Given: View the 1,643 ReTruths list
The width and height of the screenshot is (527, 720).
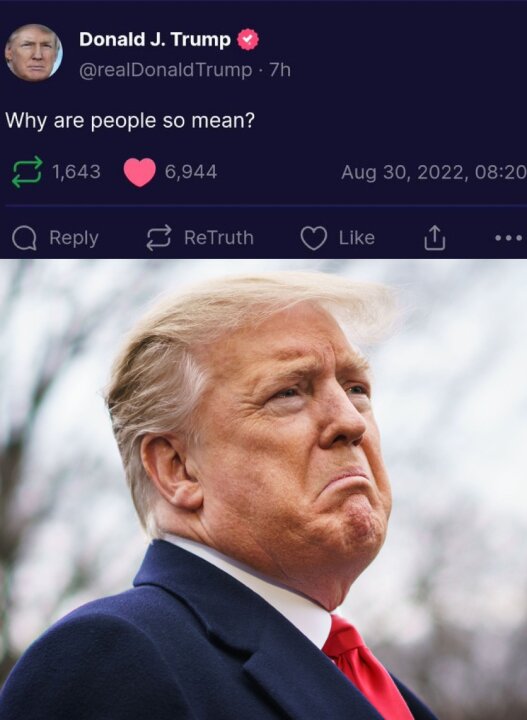Looking at the screenshot, I should tap(76, 172).
